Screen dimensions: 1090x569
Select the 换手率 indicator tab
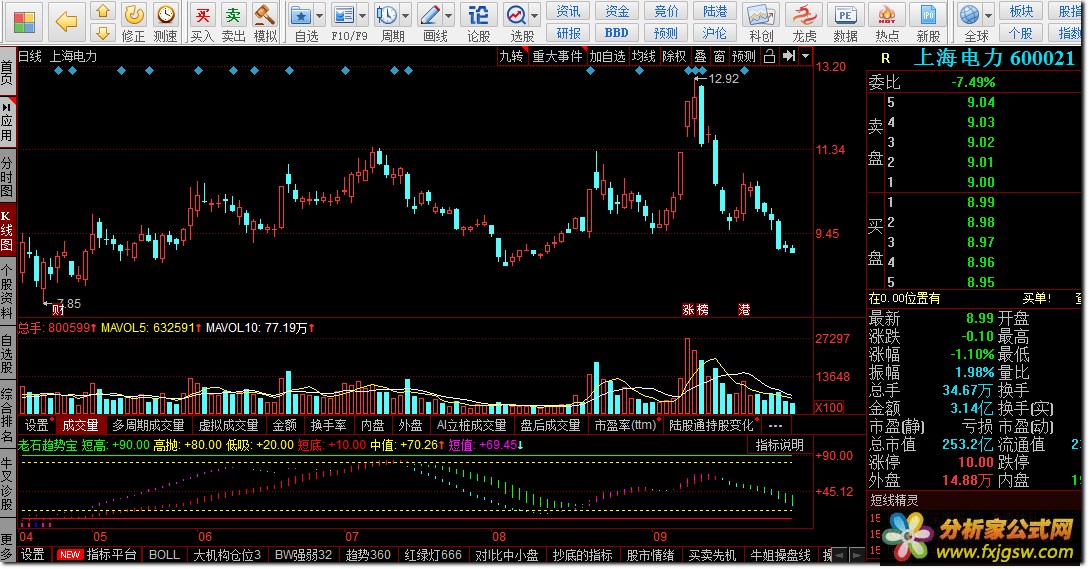click(x=328, y=425)
